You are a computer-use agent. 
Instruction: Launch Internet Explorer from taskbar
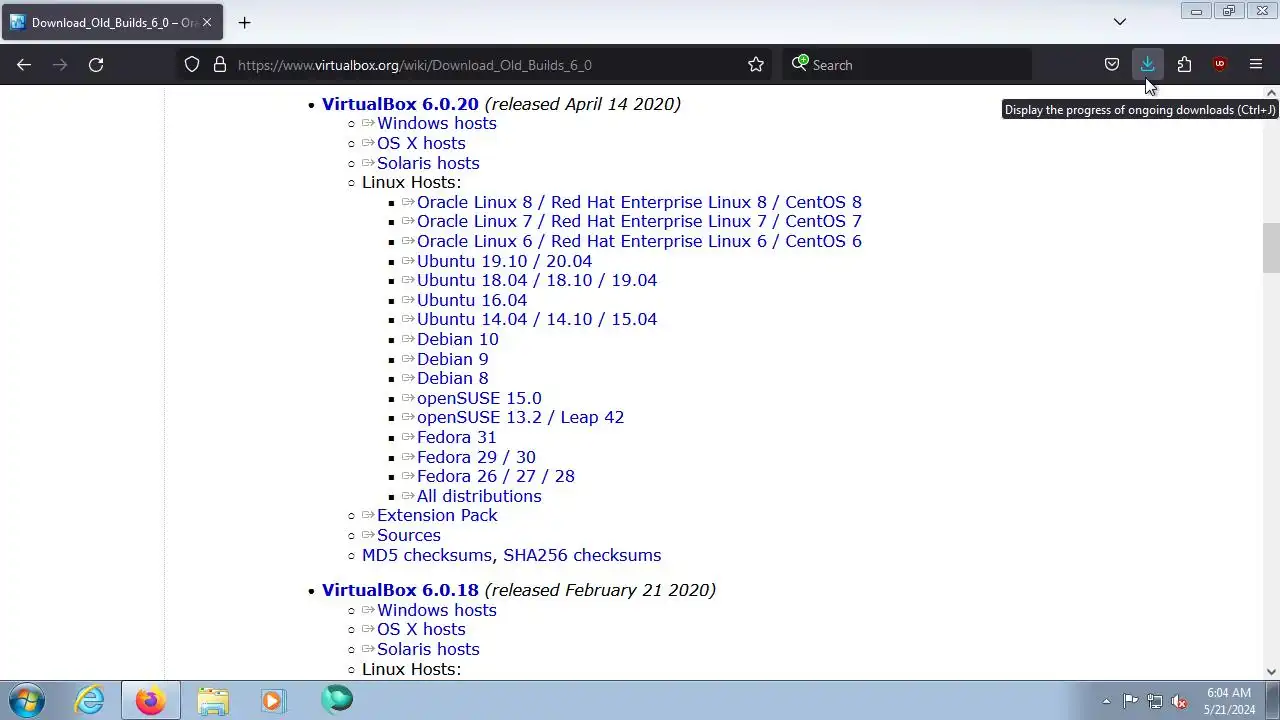pos(90,700)
